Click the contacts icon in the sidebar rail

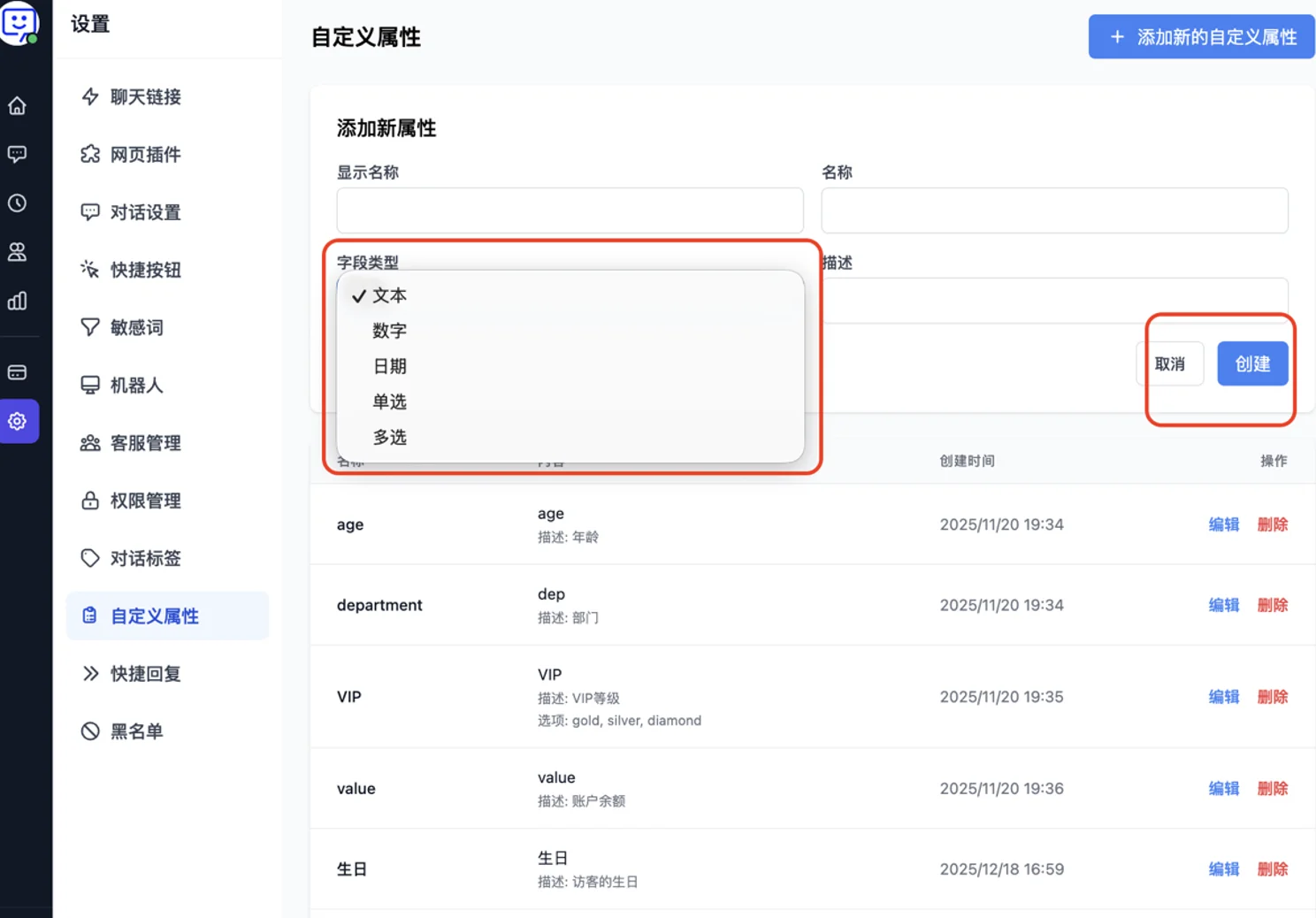pos(18,251)
